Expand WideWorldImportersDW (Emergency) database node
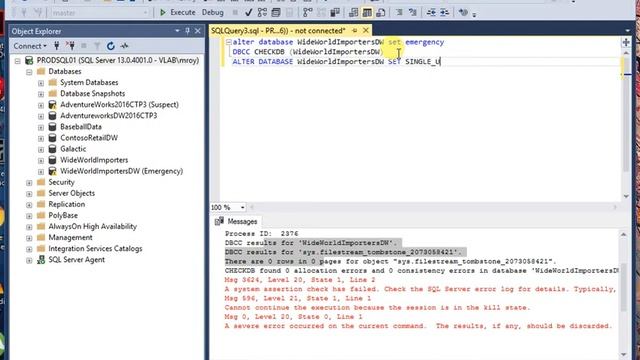This screenshot has width=640, height=360. pyautogui.click(x=41, y=171)
